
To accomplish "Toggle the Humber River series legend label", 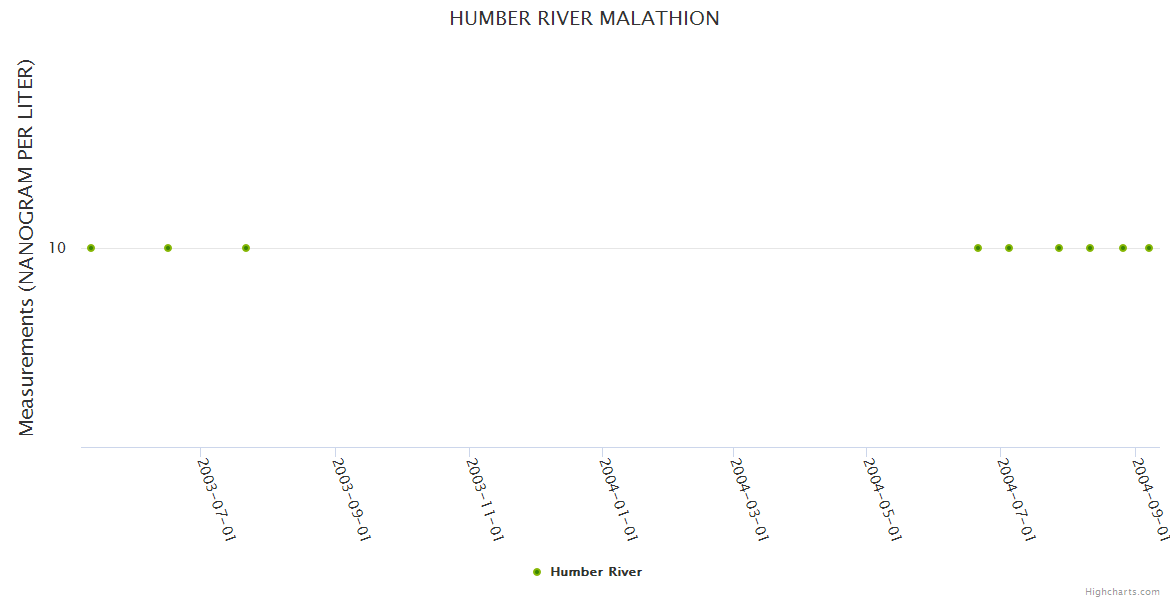I will (596, 572).
